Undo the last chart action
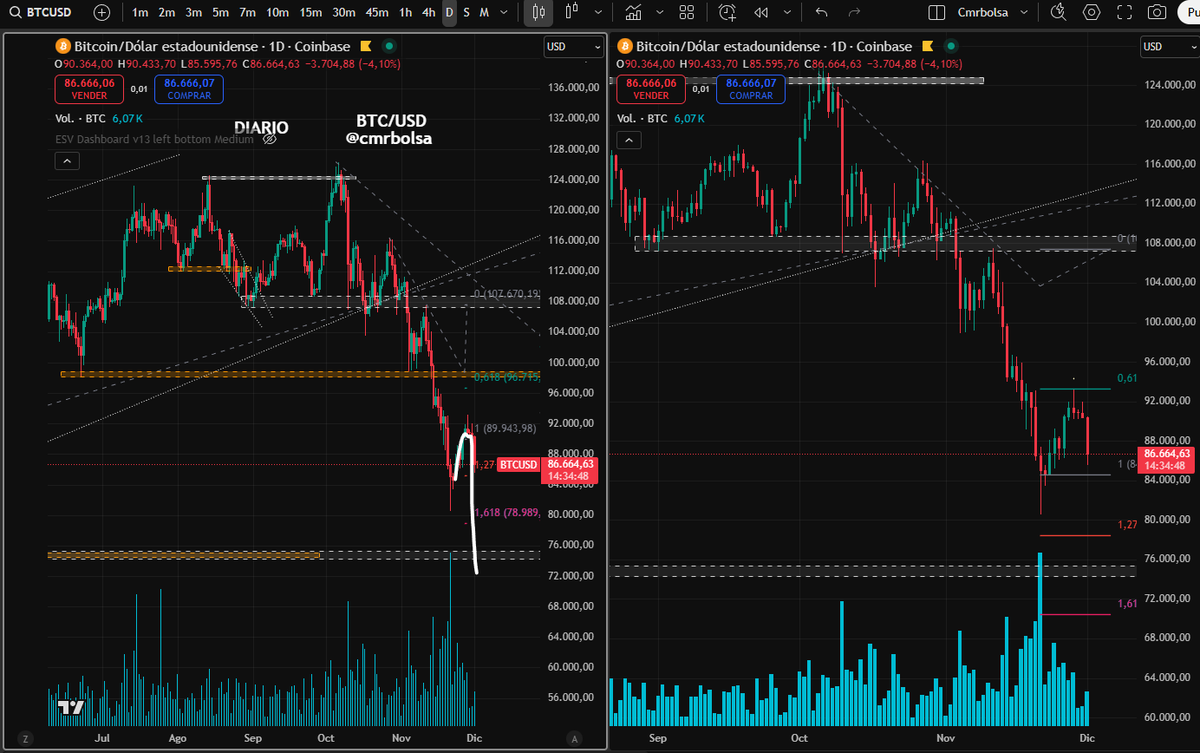Viewport: 1200px width, 753px height. [822, 12]
